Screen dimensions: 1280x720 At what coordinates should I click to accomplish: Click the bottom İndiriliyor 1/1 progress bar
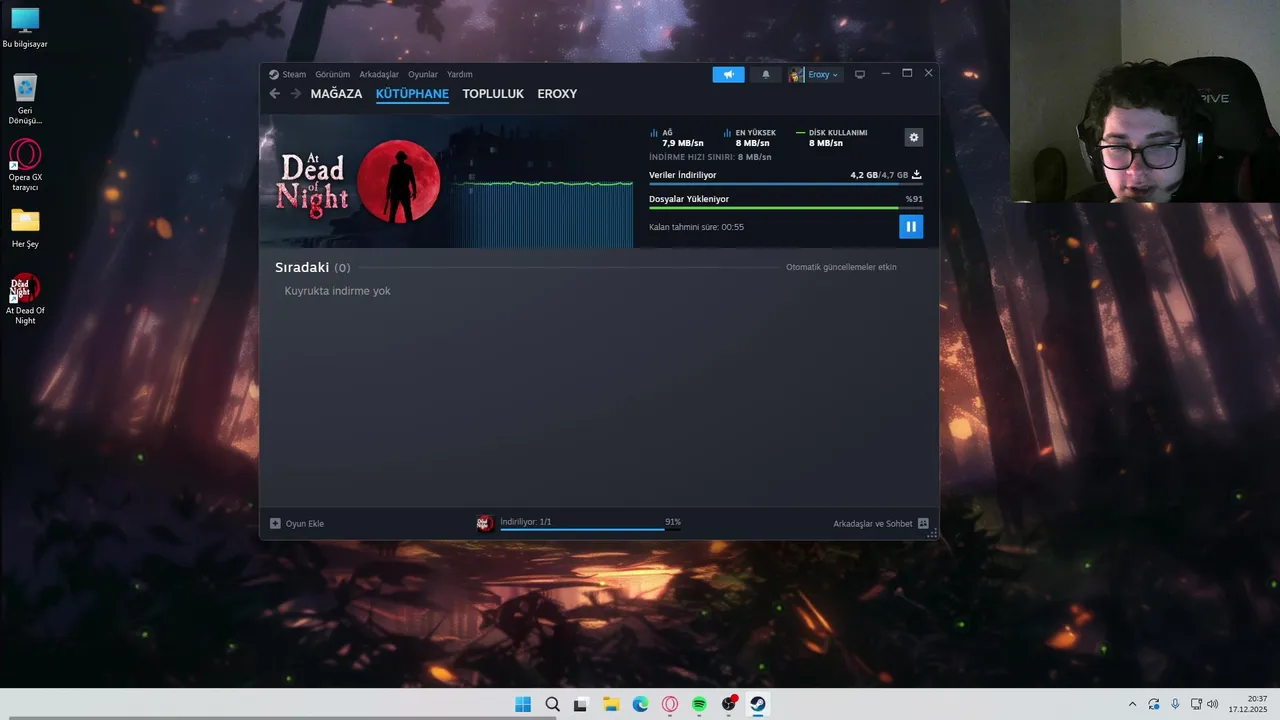click(x=590, y=530)
